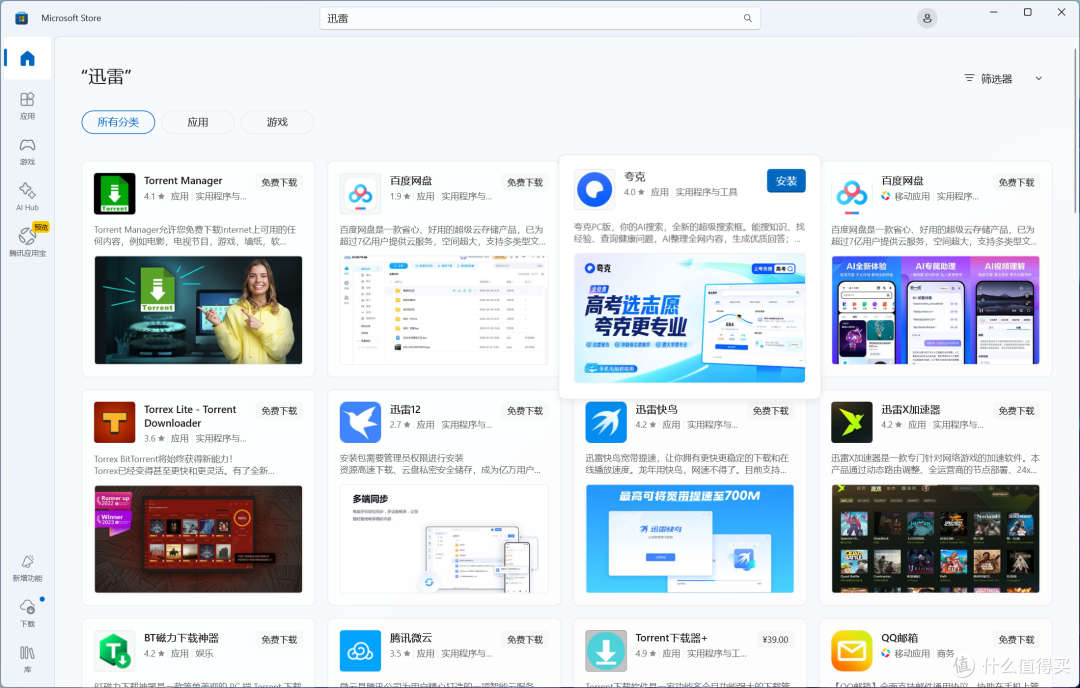Open the 迅雷12 app icon

coord(360,422)
